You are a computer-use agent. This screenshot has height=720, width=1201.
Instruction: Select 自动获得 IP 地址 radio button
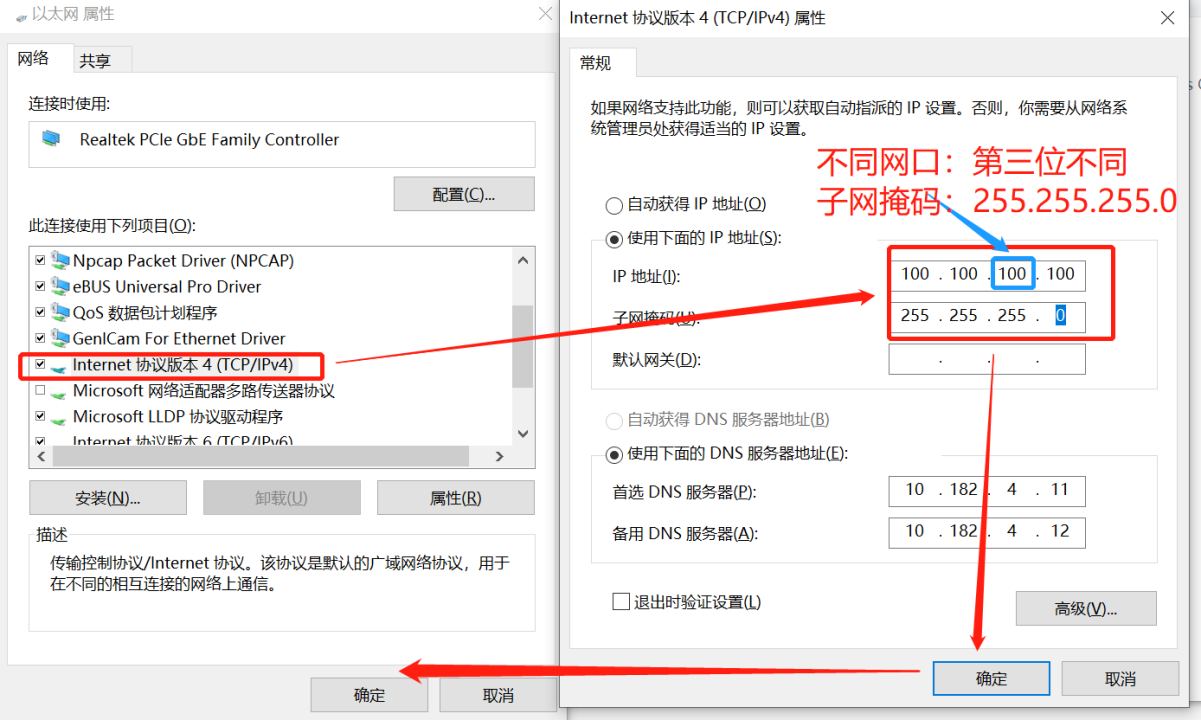tap(614, 205)
